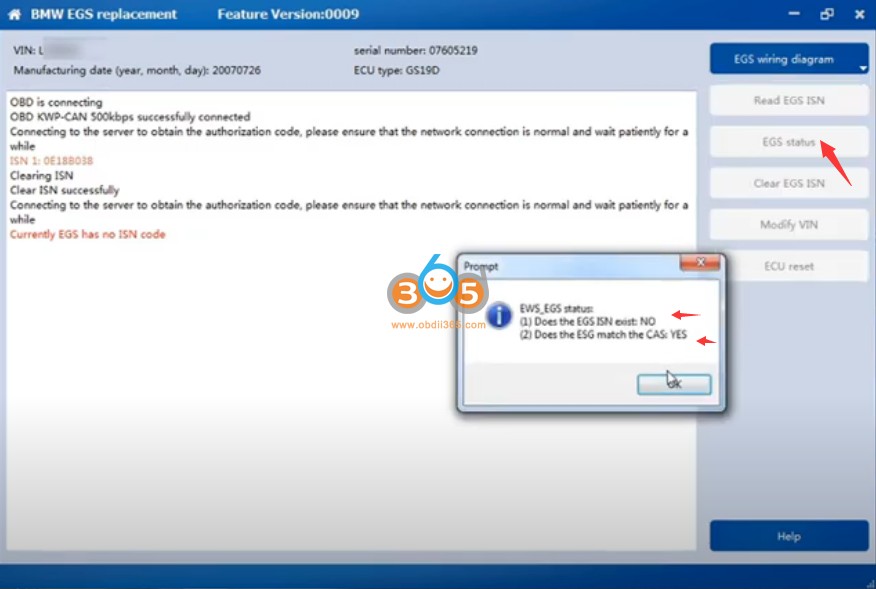Close the Prompt dialog with its X
Image resolution: width=876 pixels, height=589 pixels.
point(699,263)
